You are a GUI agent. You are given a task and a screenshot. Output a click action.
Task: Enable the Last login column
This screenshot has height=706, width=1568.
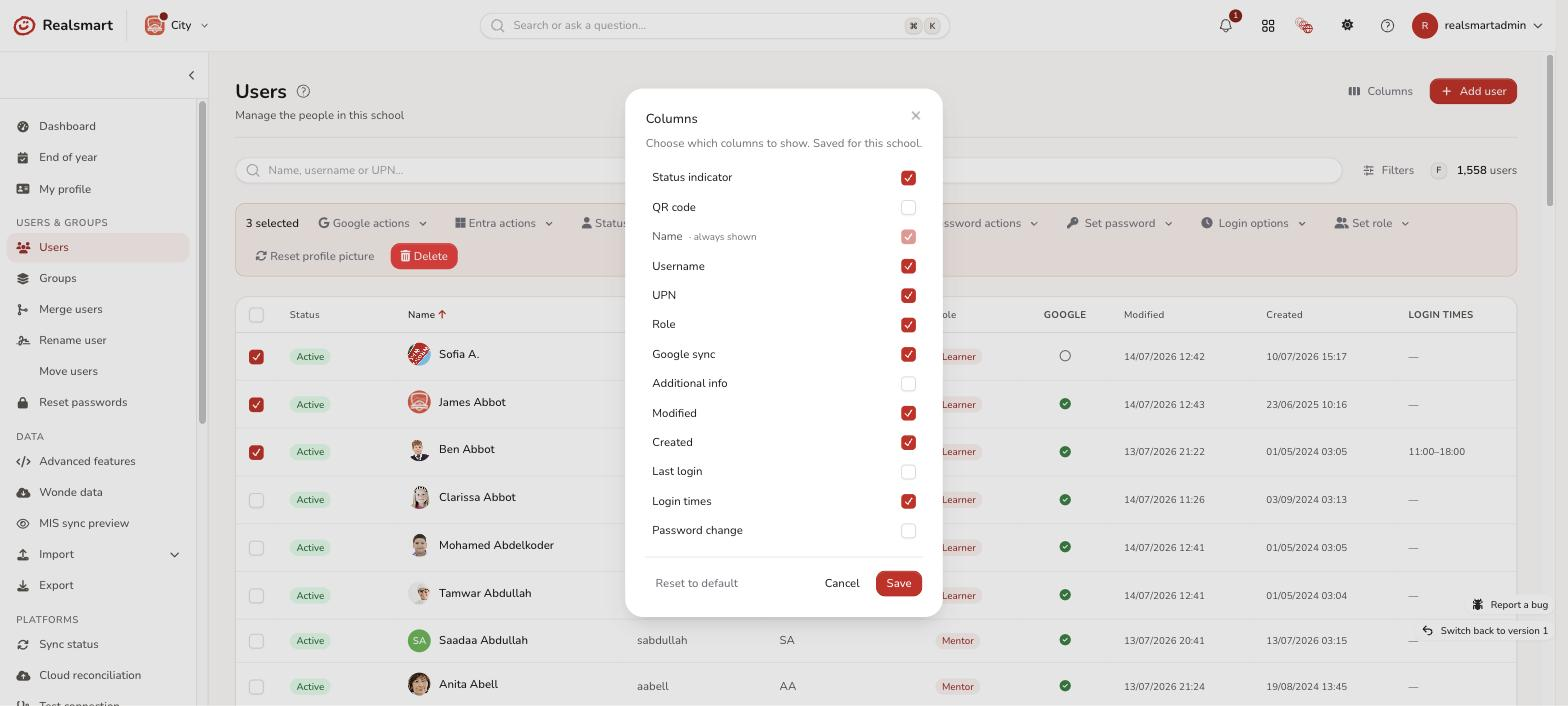point(908,472)
